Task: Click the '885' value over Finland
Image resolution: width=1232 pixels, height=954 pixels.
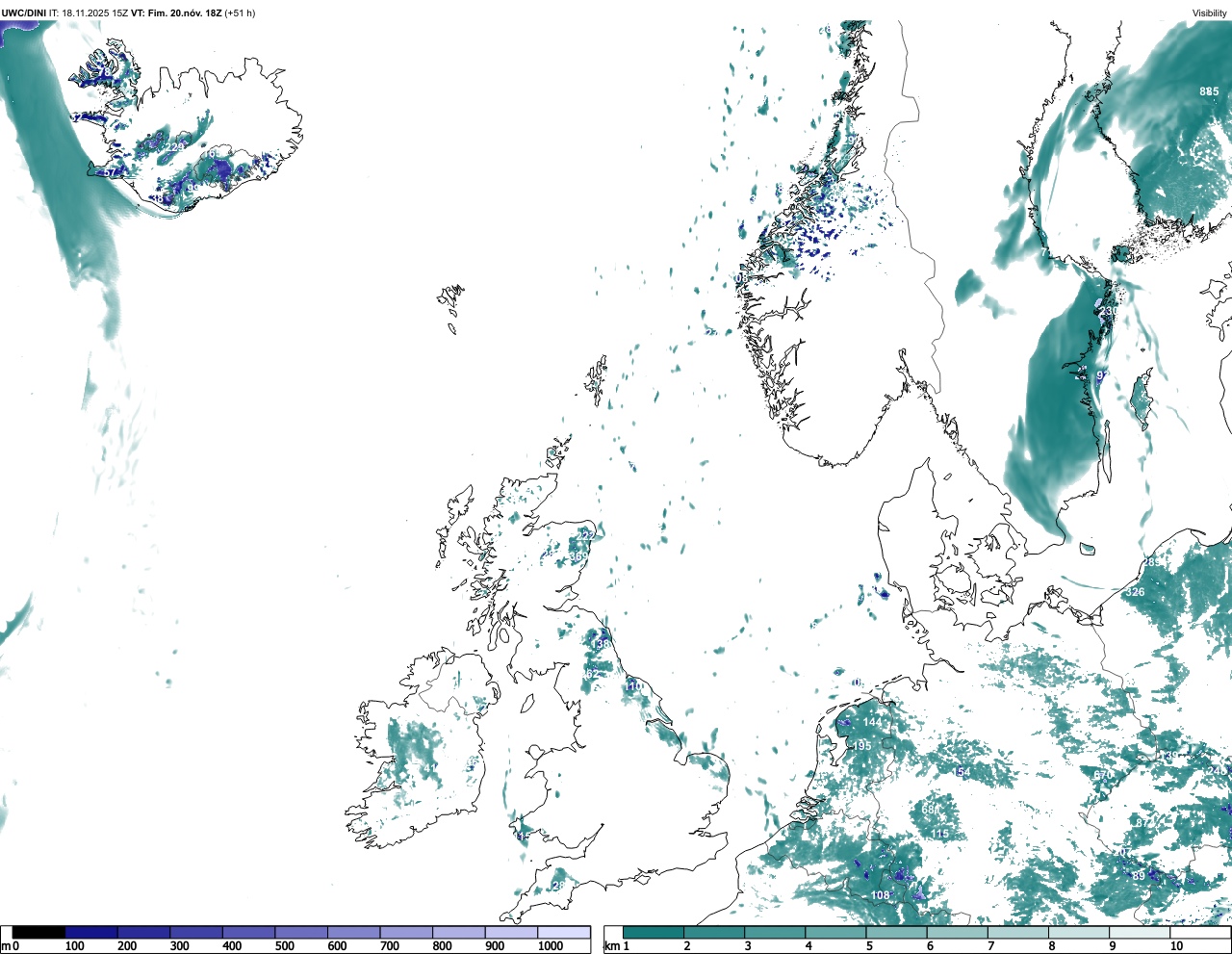Action: [1209, 91]
